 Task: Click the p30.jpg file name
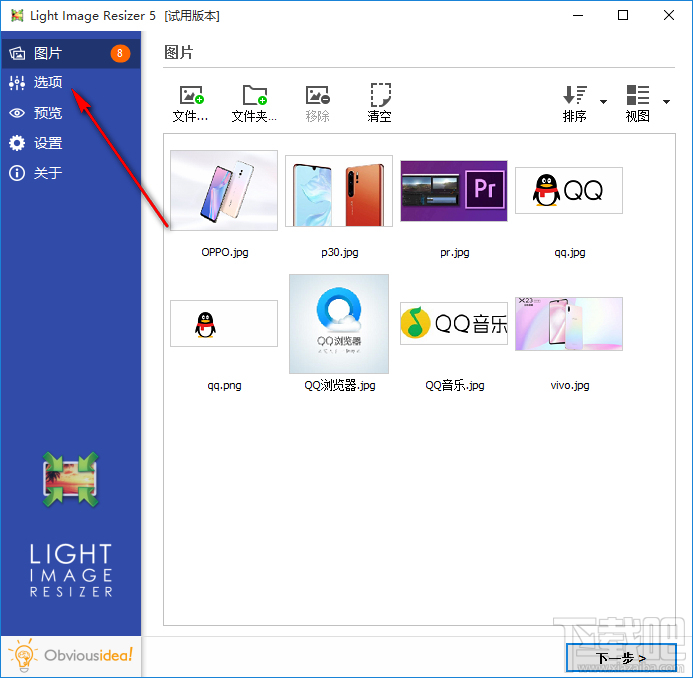point(339,252)
